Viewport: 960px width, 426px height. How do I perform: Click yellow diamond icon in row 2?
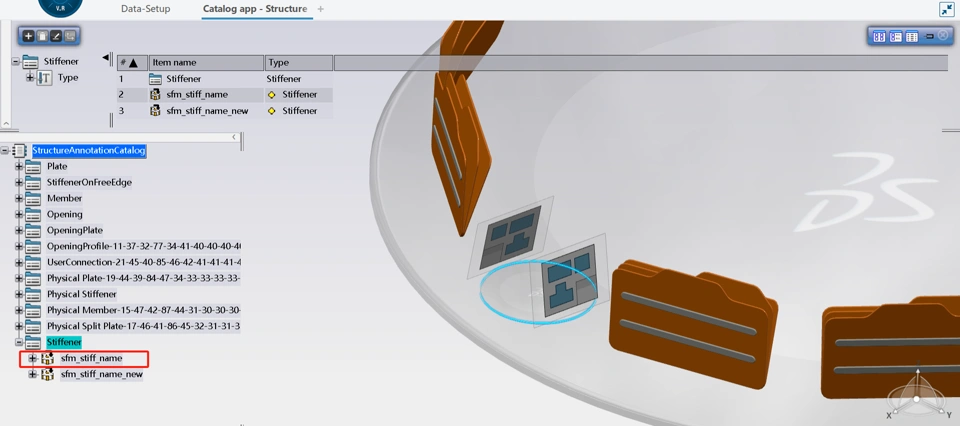272,95
